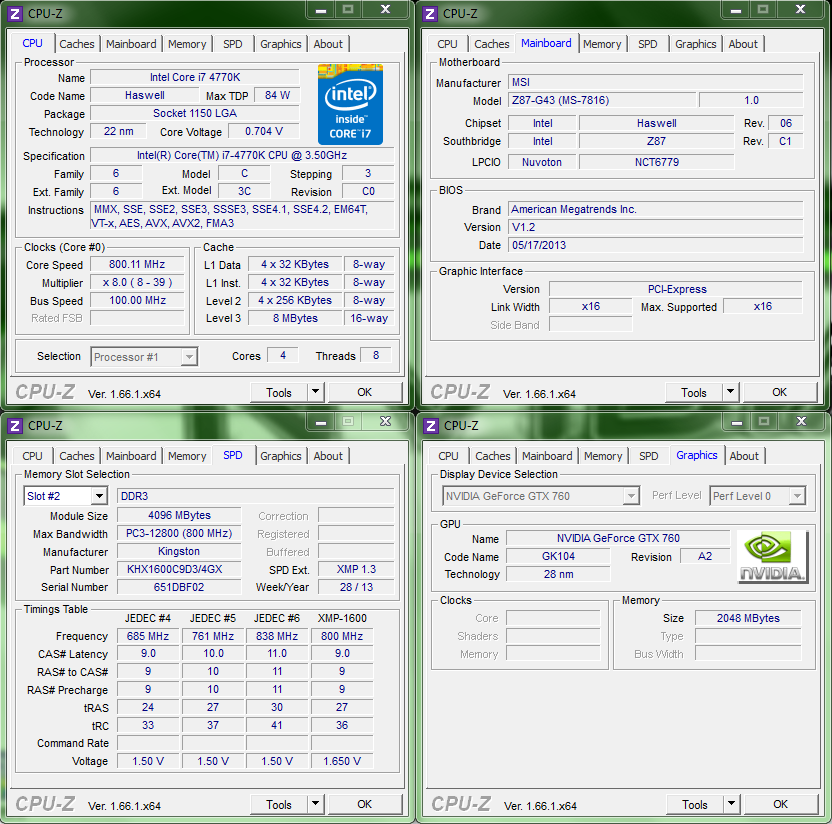Click the CPU-Z icon in top-left window title bar
The height and width of the screenshot is (824, 832).
[x=15, y=14]
